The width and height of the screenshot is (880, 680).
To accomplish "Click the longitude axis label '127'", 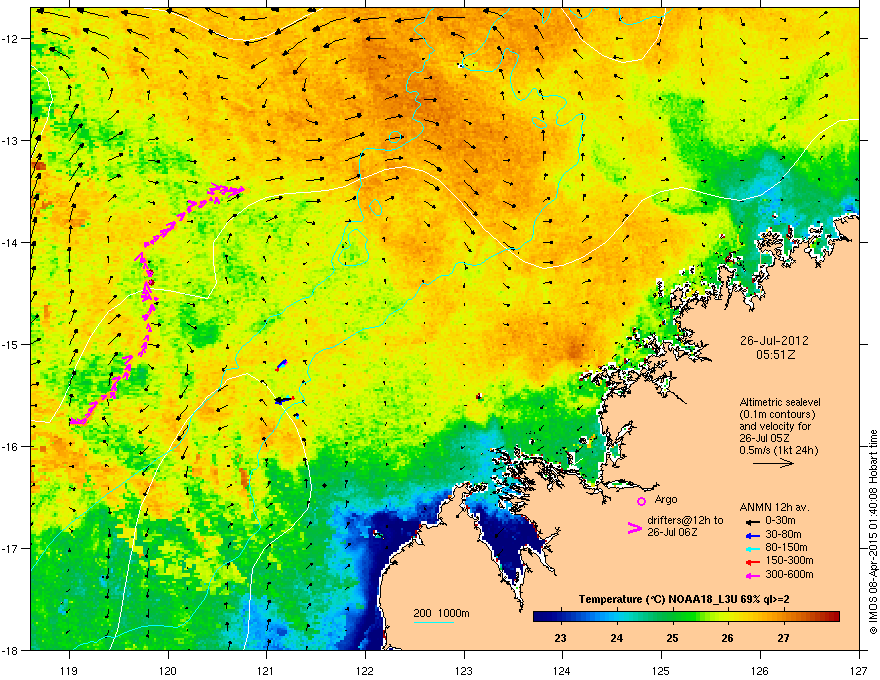I will [859, 671].
